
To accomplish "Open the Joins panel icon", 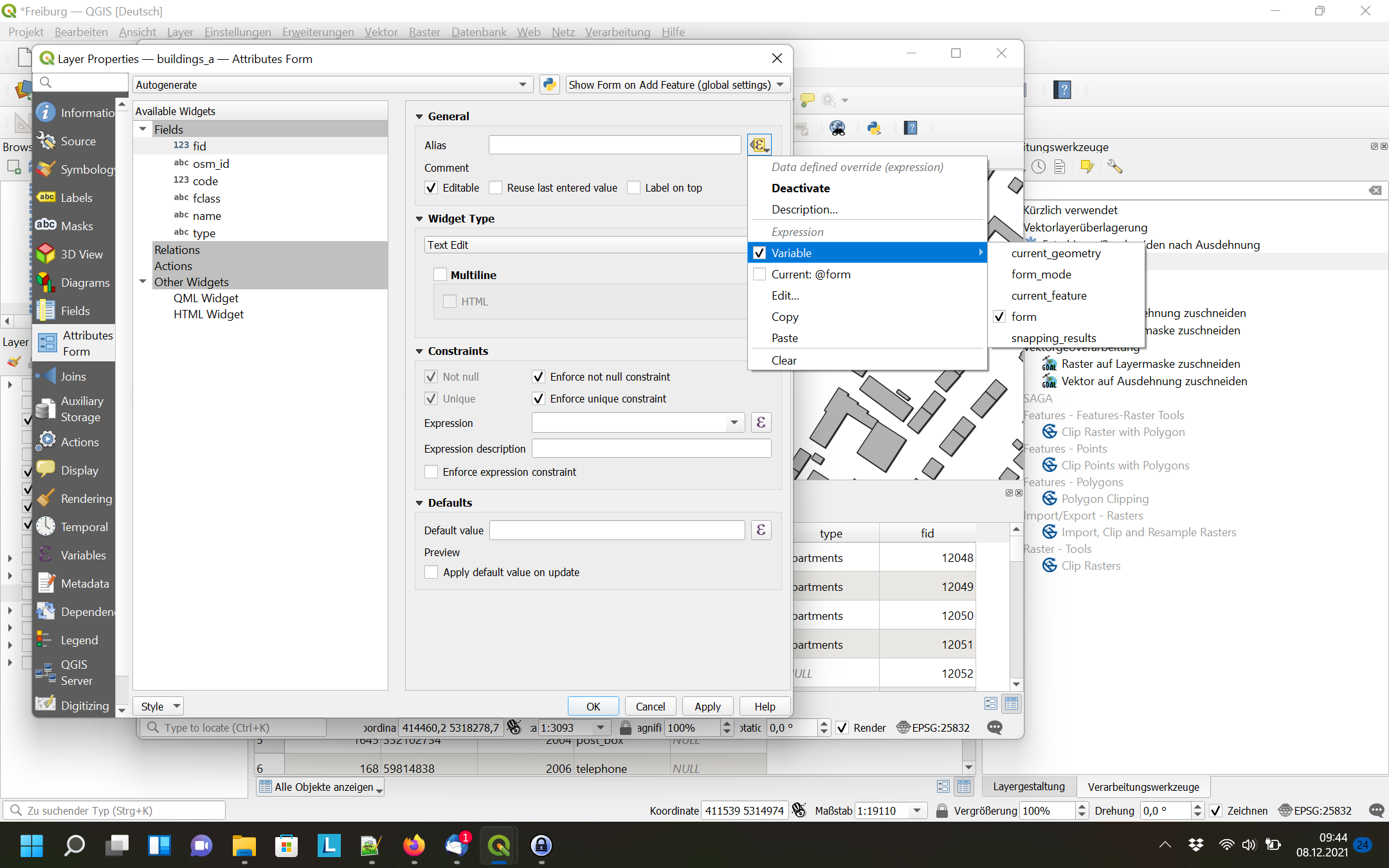I will tap(48, 376).
